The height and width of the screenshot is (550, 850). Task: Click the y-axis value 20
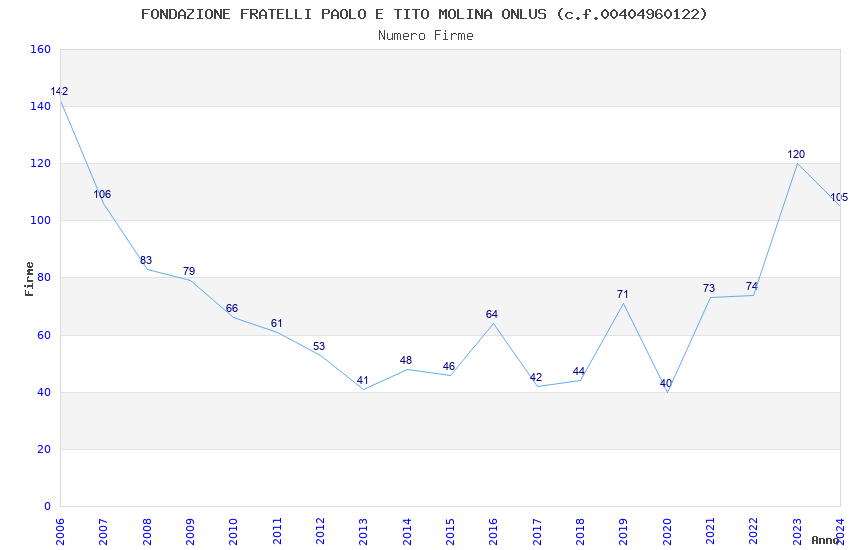(x=44, y=449)
